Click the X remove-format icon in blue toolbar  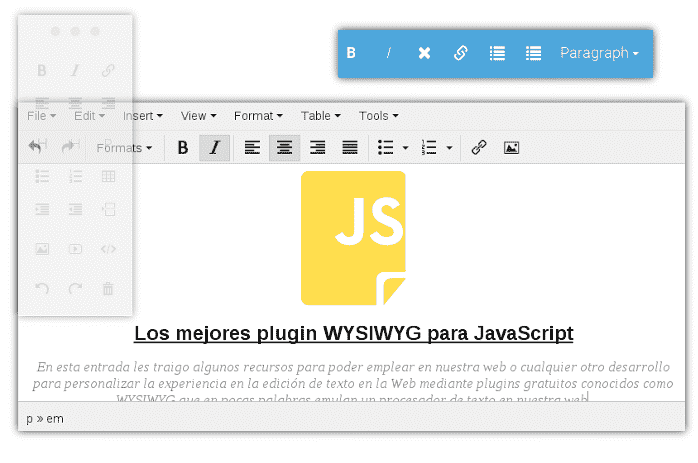tap(424, 53)
